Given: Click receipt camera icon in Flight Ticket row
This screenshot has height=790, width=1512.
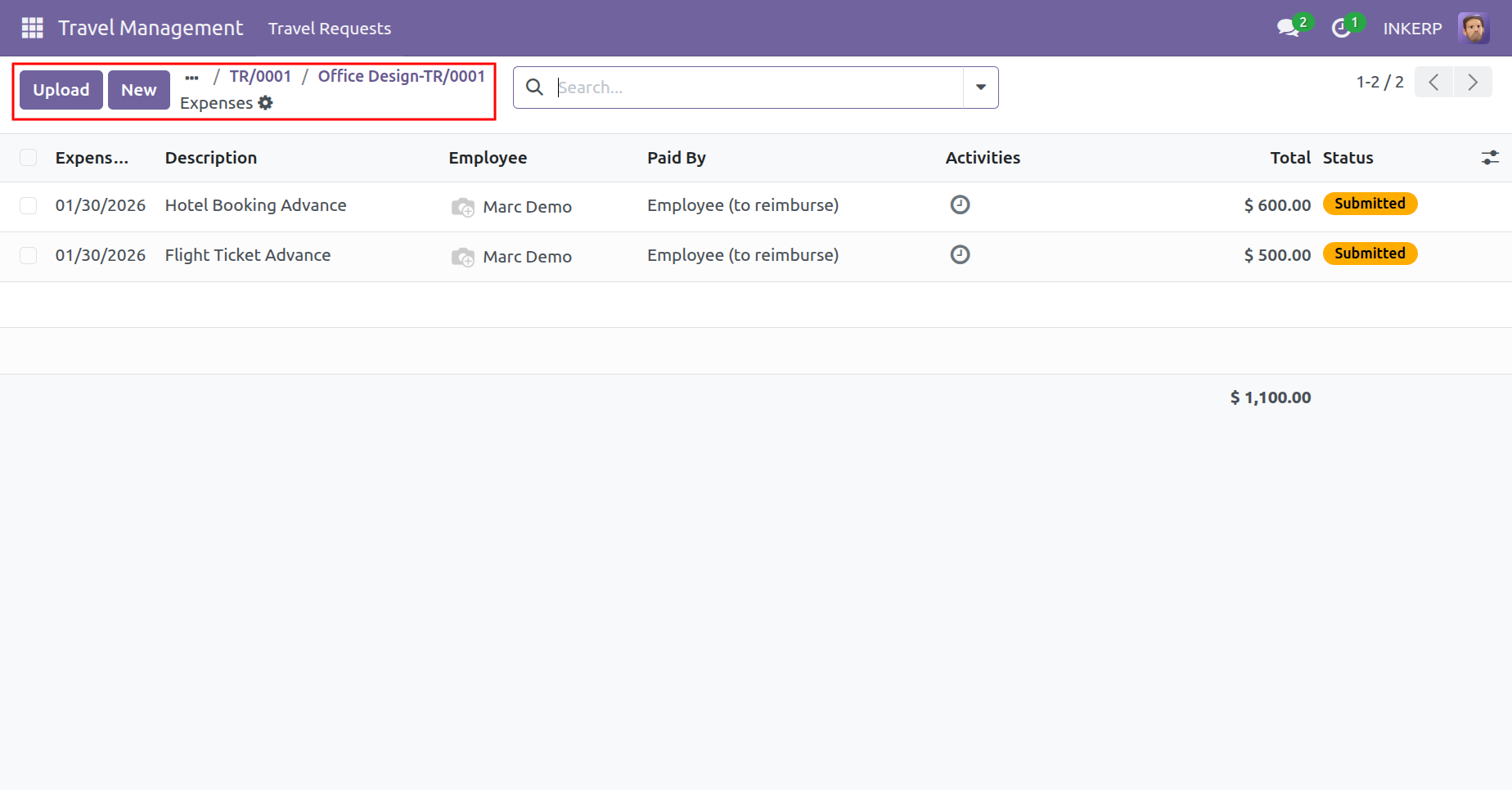Looking at the screenshot, I should pyautogui.click(x=462, y=257).
